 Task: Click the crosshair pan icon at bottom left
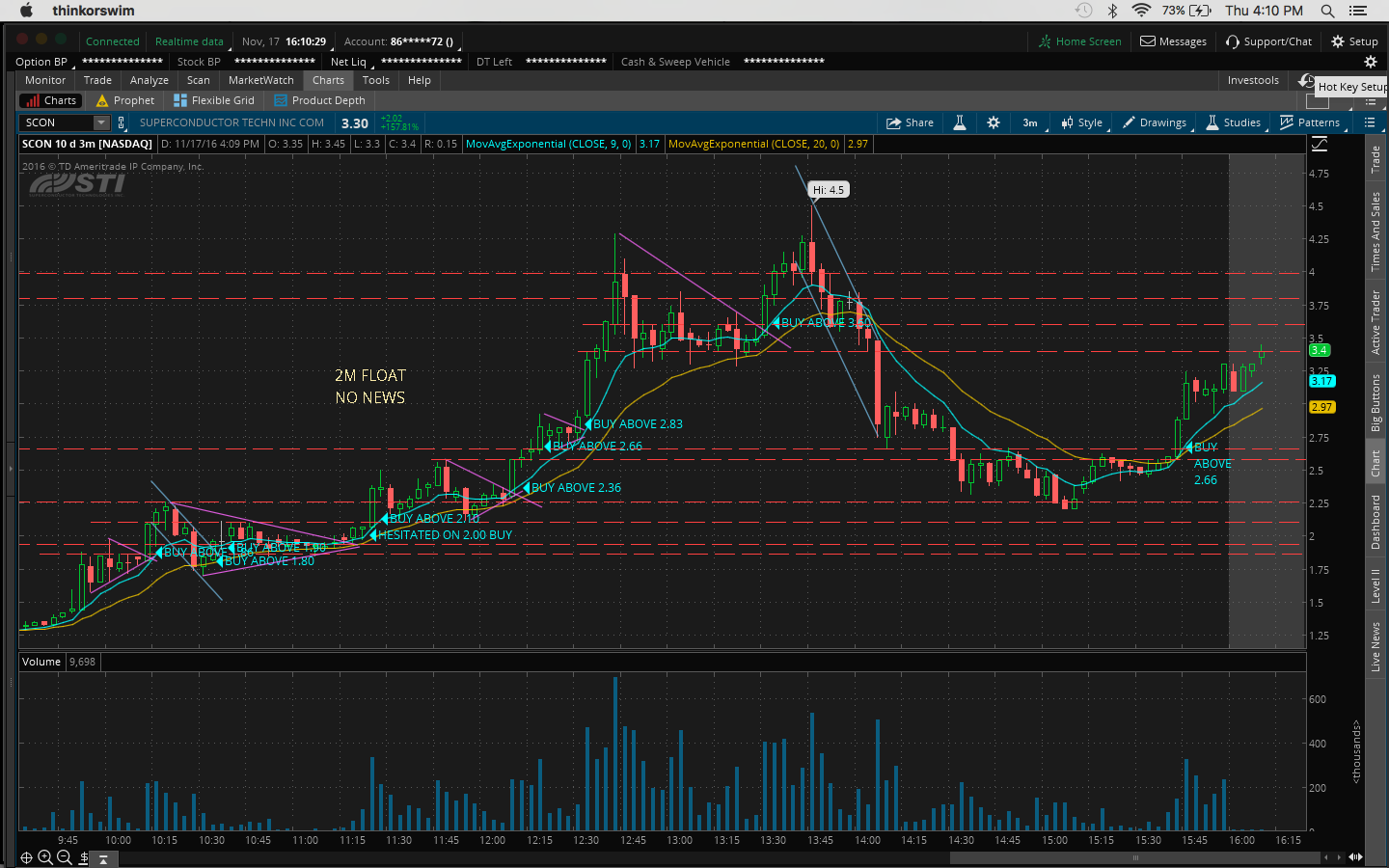(26, 857)
